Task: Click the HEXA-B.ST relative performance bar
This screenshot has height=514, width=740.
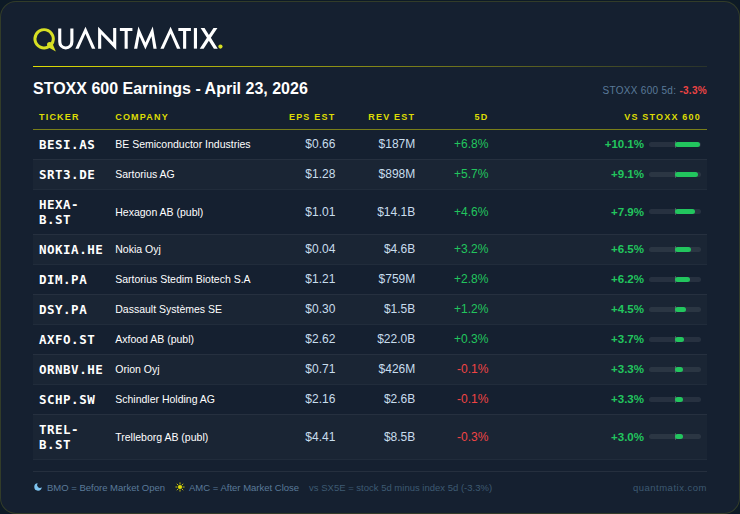Action: tap(675, 212)
